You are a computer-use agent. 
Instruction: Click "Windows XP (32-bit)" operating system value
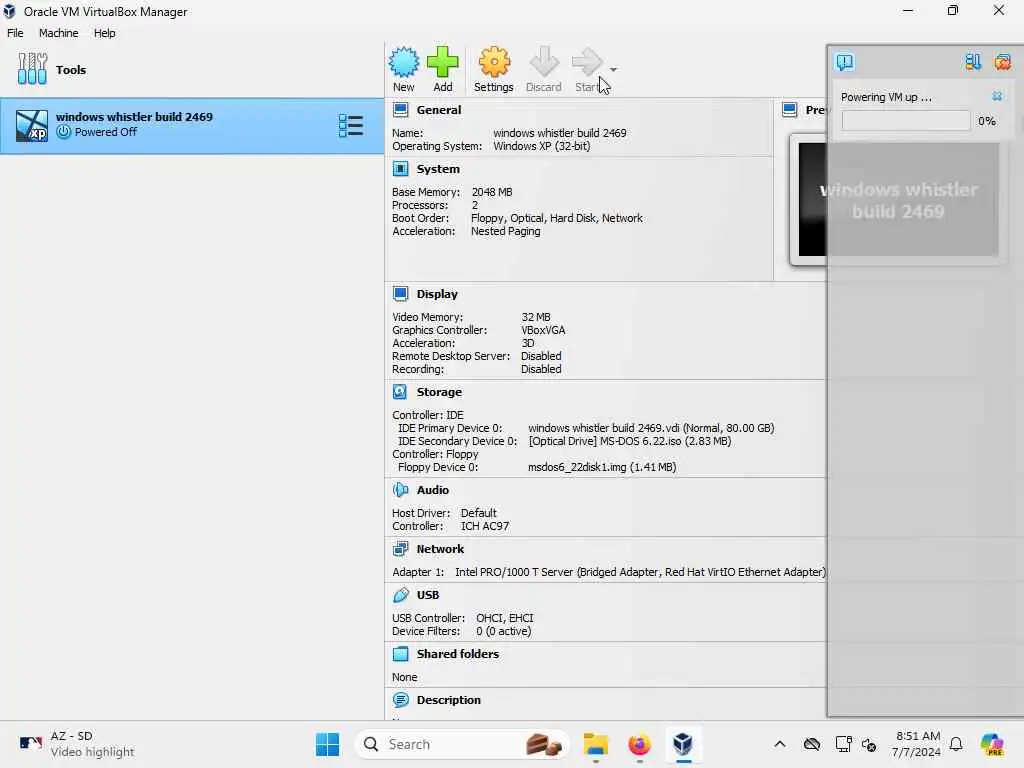(x=541, y=146)
